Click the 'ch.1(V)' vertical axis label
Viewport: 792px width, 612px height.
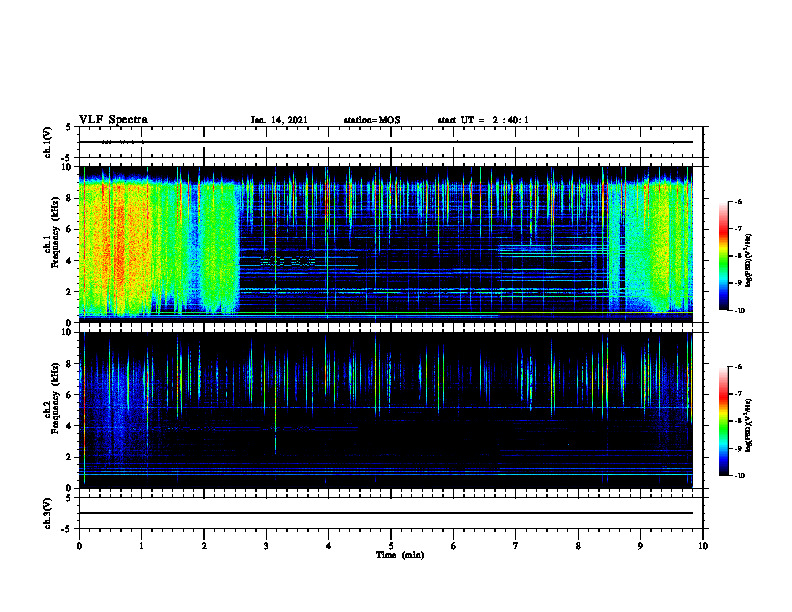[48, 142]
